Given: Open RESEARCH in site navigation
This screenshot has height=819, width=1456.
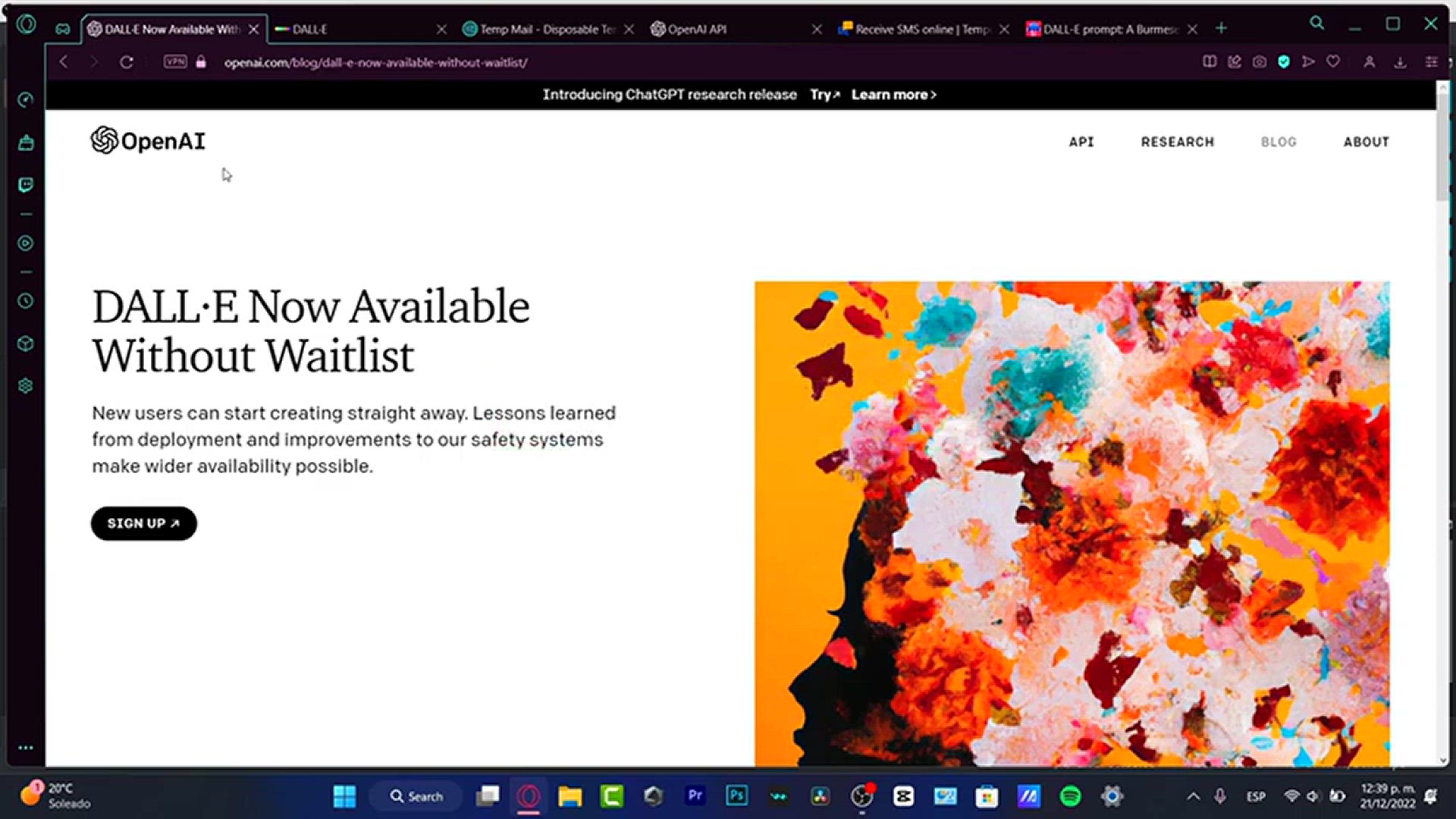Looking at the screenshot, I should click(x=1178, y=142).
